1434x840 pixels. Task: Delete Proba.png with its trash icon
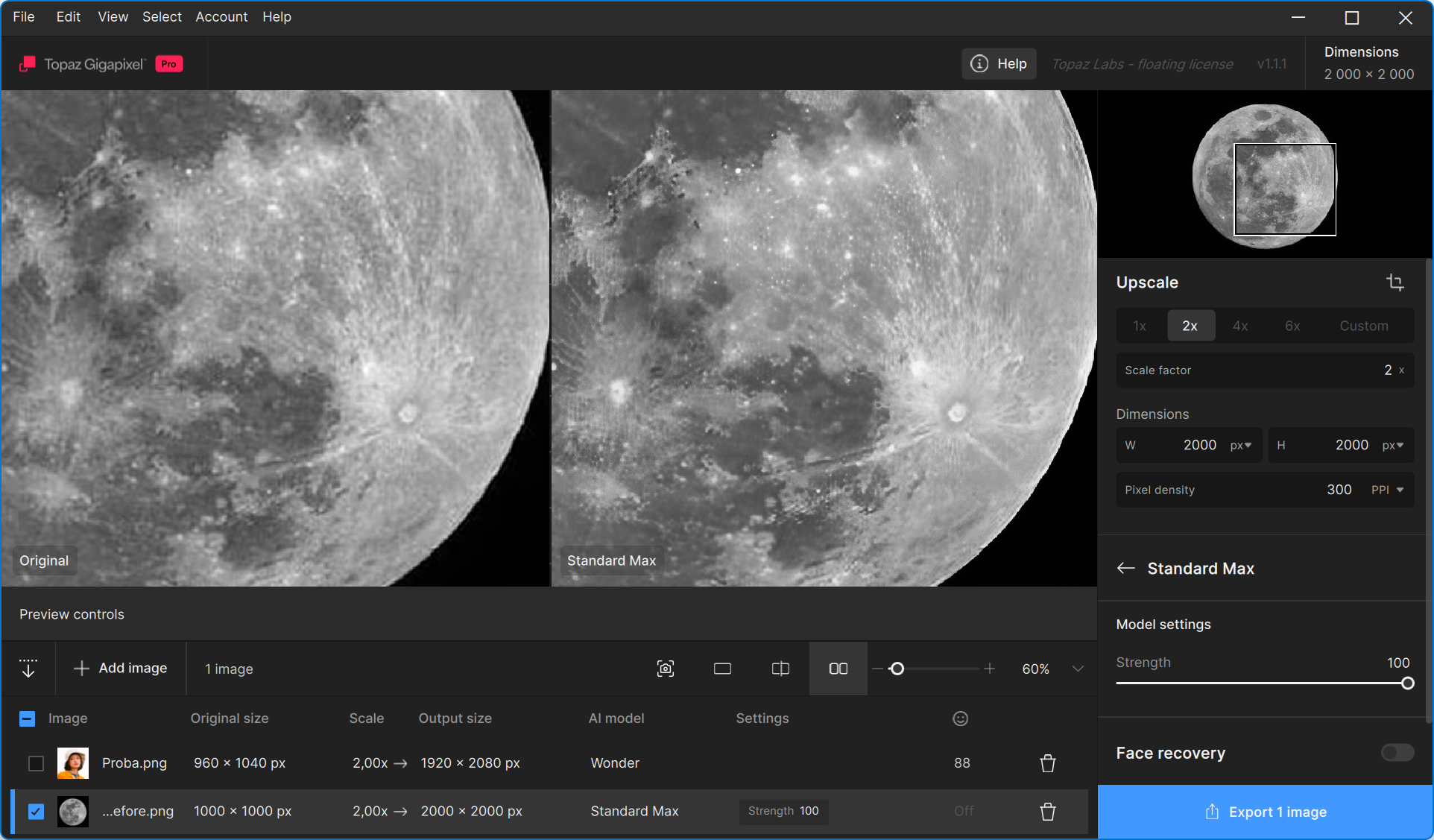pos(1047,763)
